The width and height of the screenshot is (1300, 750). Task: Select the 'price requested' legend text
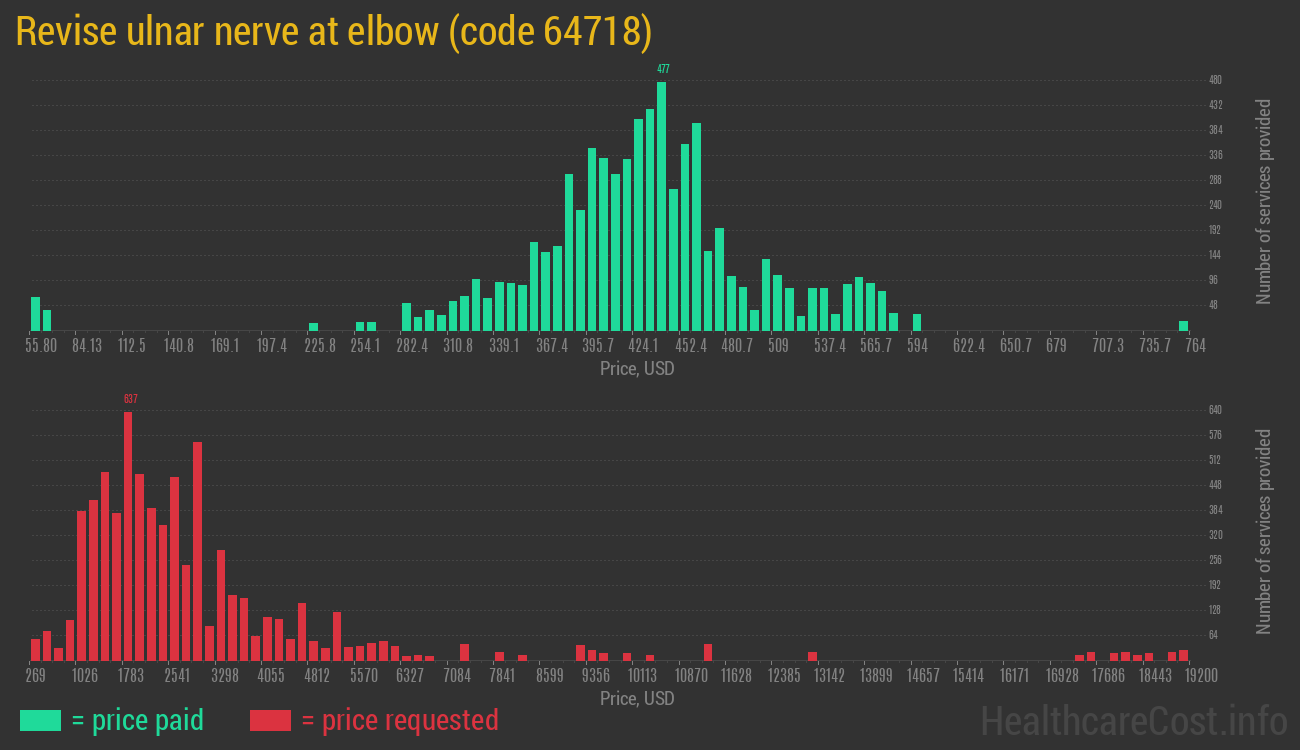(399, 720)
